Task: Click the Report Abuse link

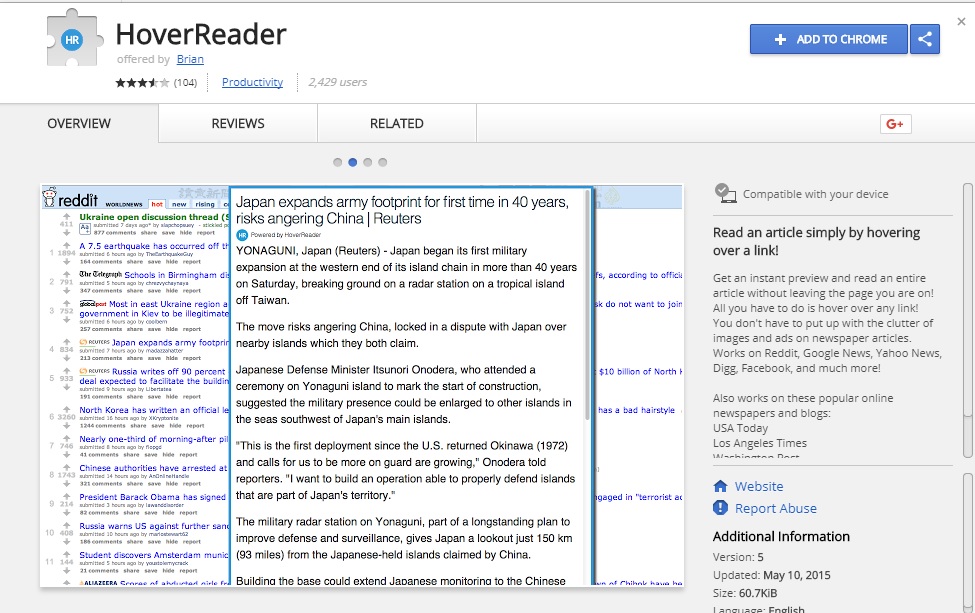Action: click(x=775, y=509)
